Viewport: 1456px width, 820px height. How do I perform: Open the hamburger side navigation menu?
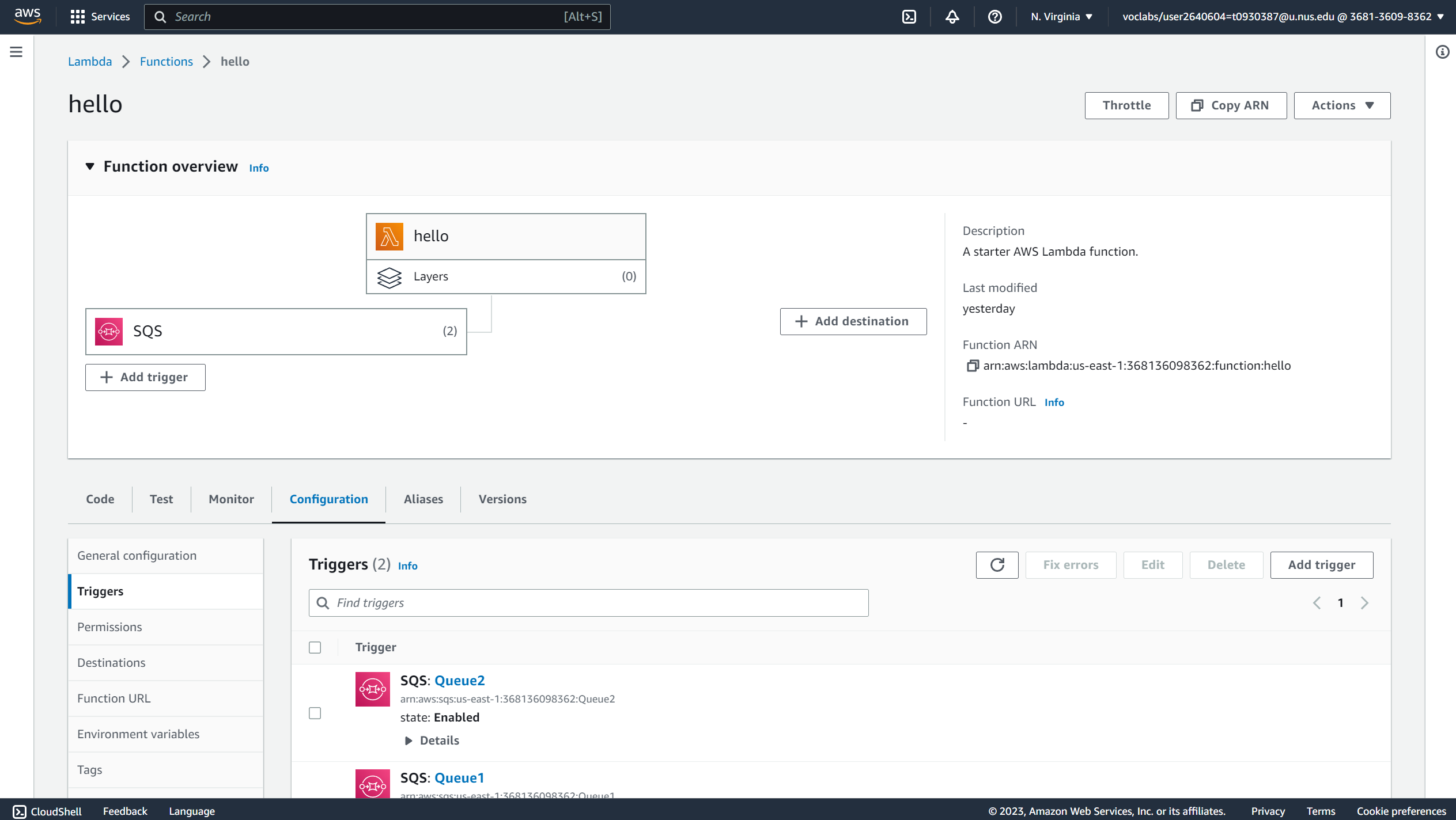16,52
